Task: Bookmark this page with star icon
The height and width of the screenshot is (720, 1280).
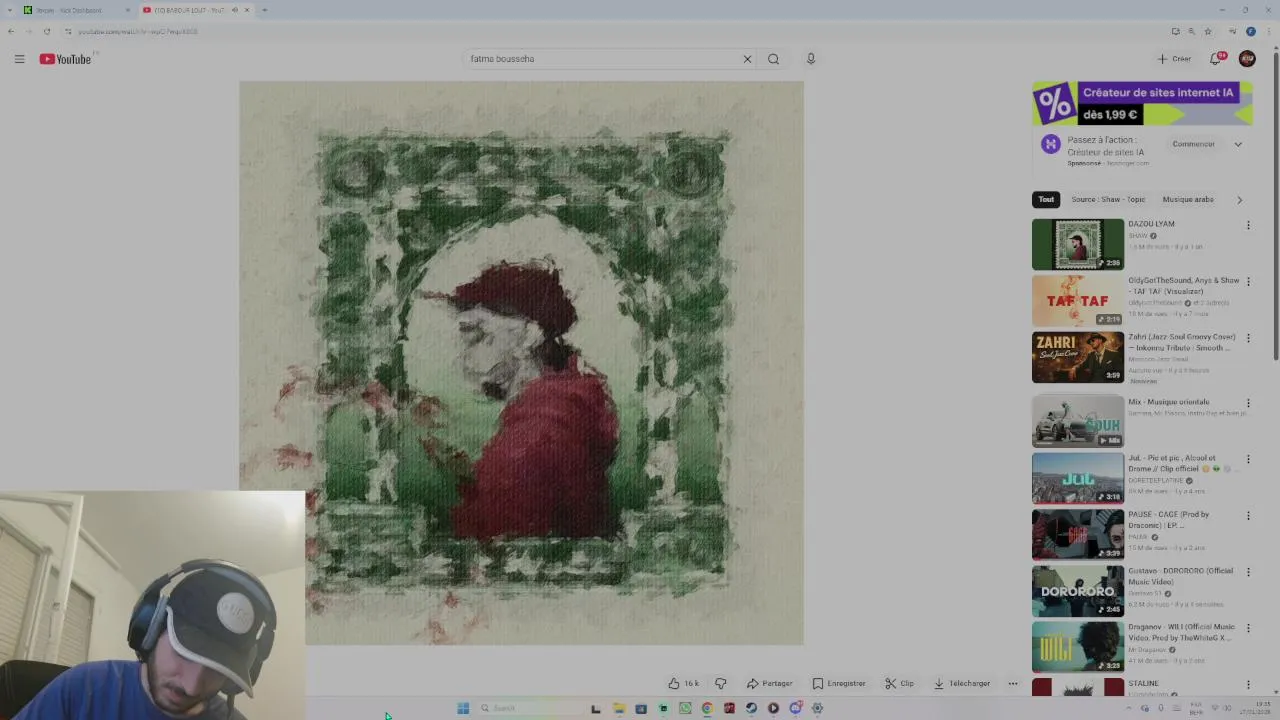Action: [1208, 31]
